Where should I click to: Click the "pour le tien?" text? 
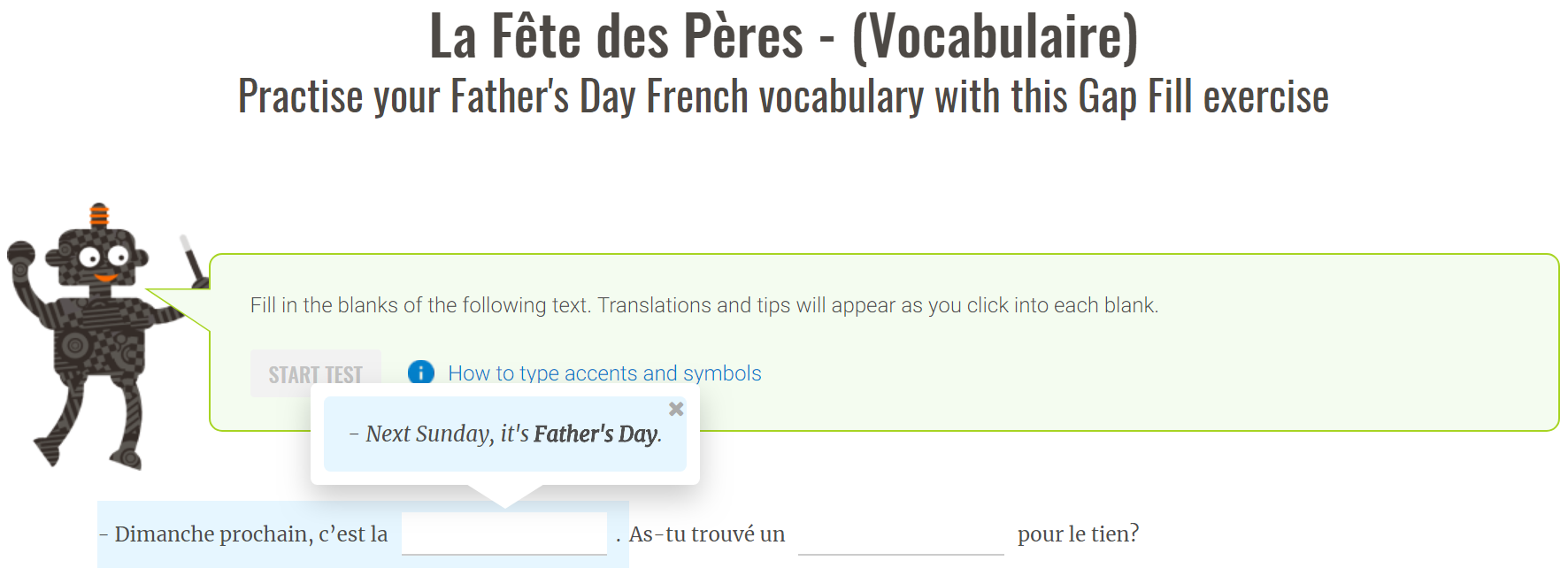pyautogui.click(x=1078, y=534)
